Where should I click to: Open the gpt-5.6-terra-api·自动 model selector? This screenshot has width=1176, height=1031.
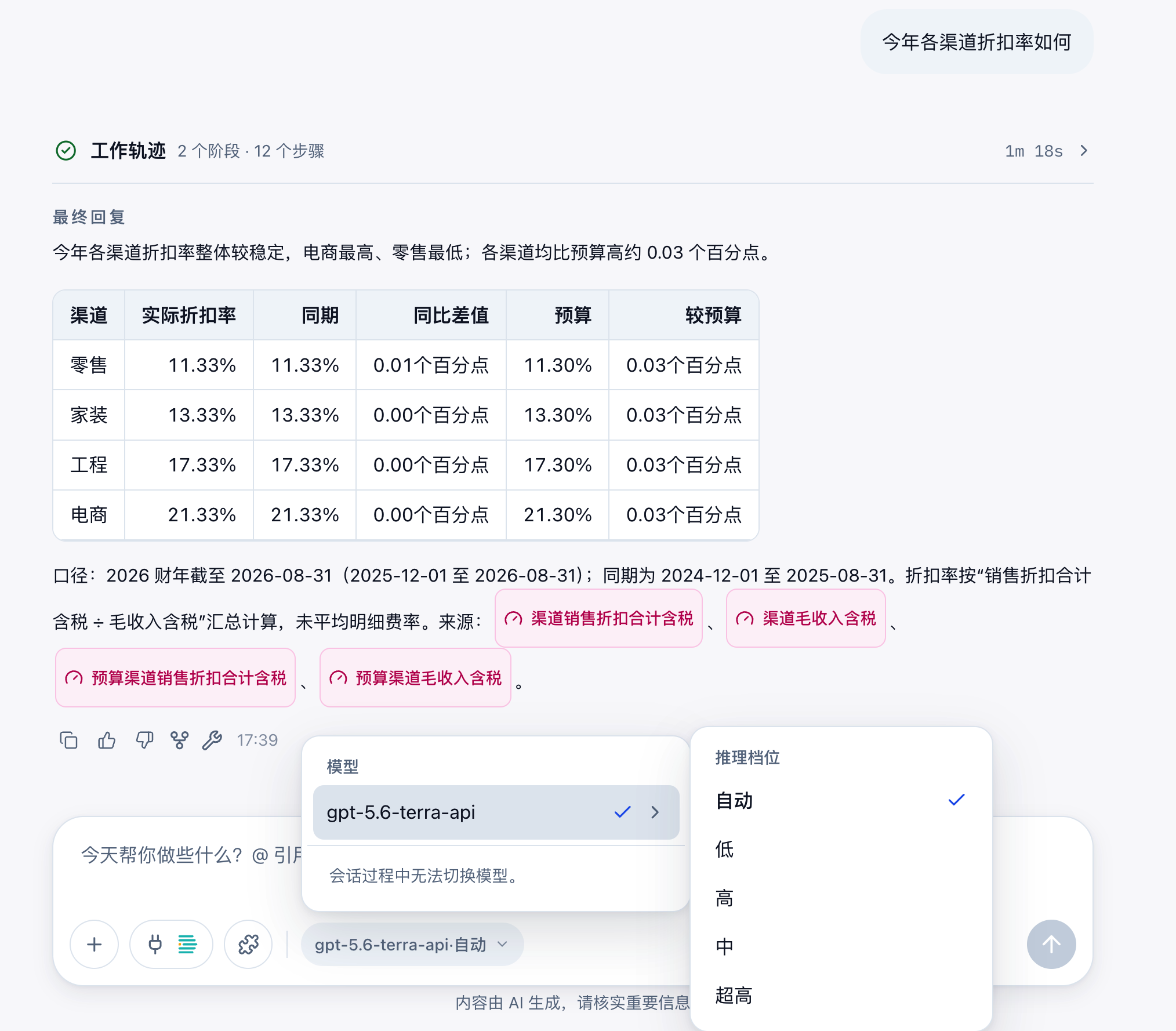[x=412, y=945]
